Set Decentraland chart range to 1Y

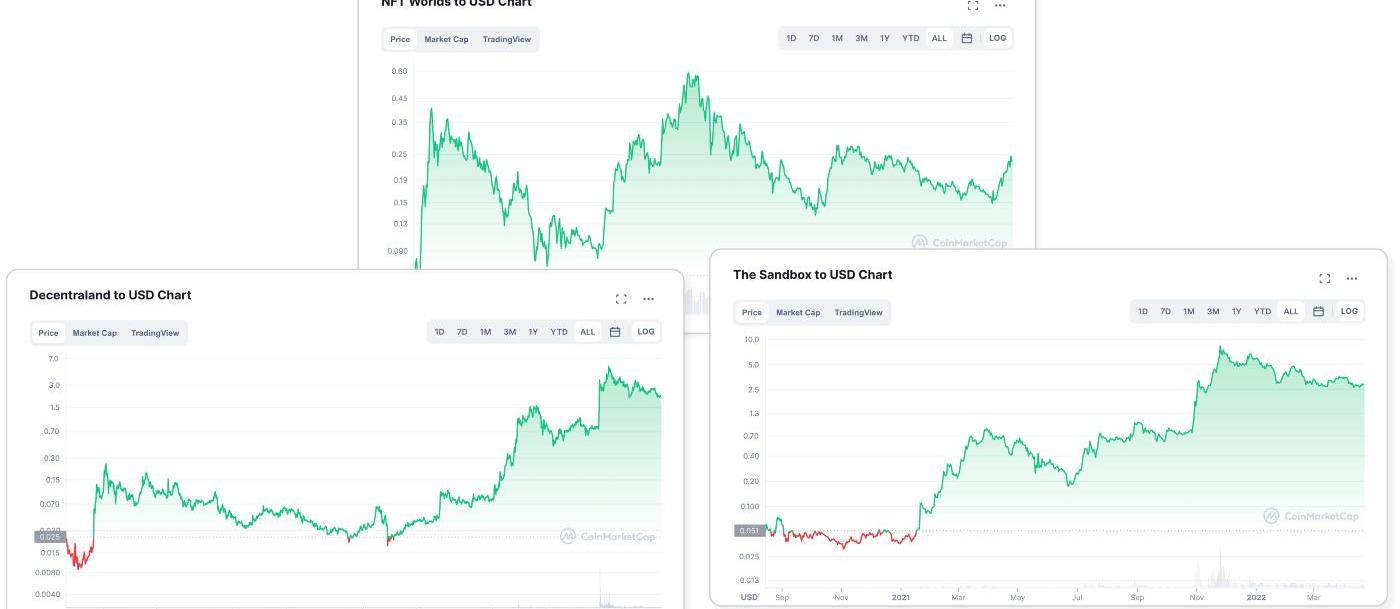click(533, 332)
